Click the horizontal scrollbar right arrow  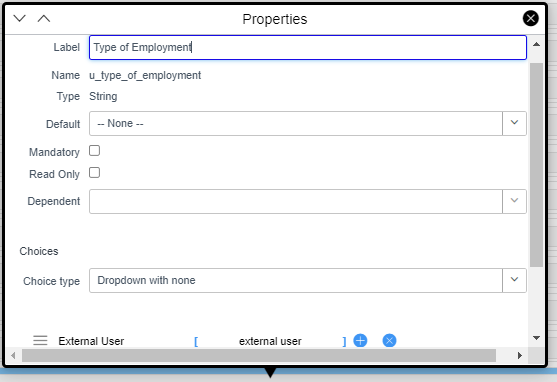pyautogui.click(x=520, y=355)
